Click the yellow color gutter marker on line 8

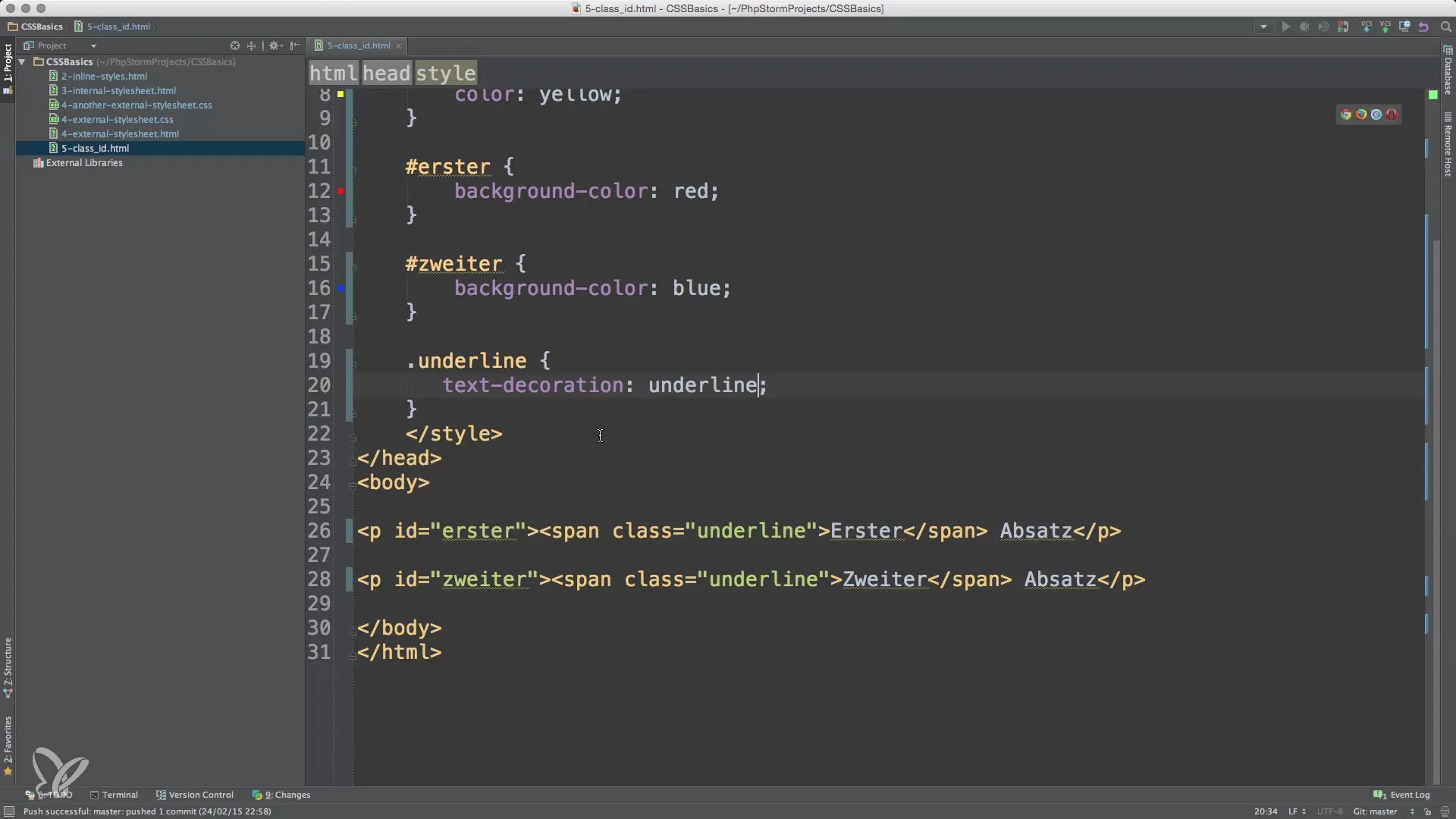(340, 94)
